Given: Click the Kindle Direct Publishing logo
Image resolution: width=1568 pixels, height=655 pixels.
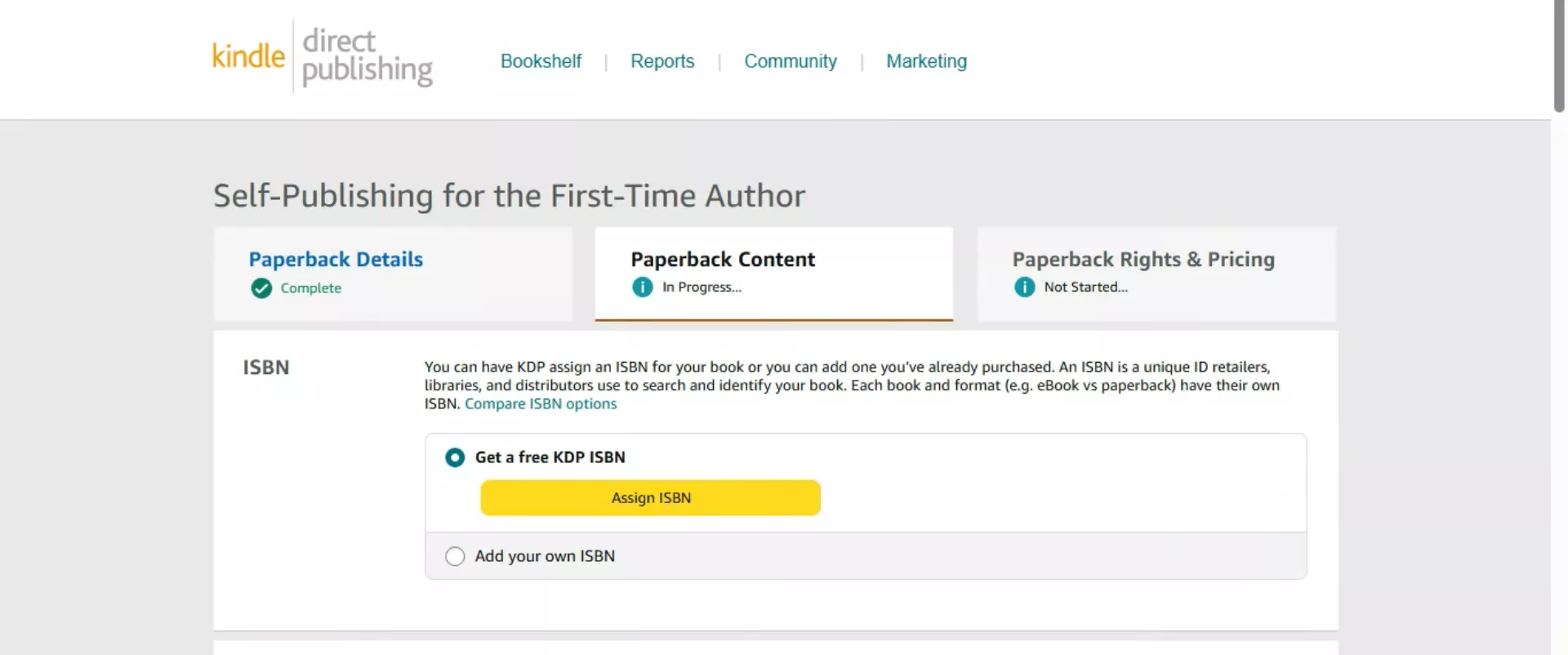Looking at the screenshot, I should pyautogui.click(x=322, y=56).
